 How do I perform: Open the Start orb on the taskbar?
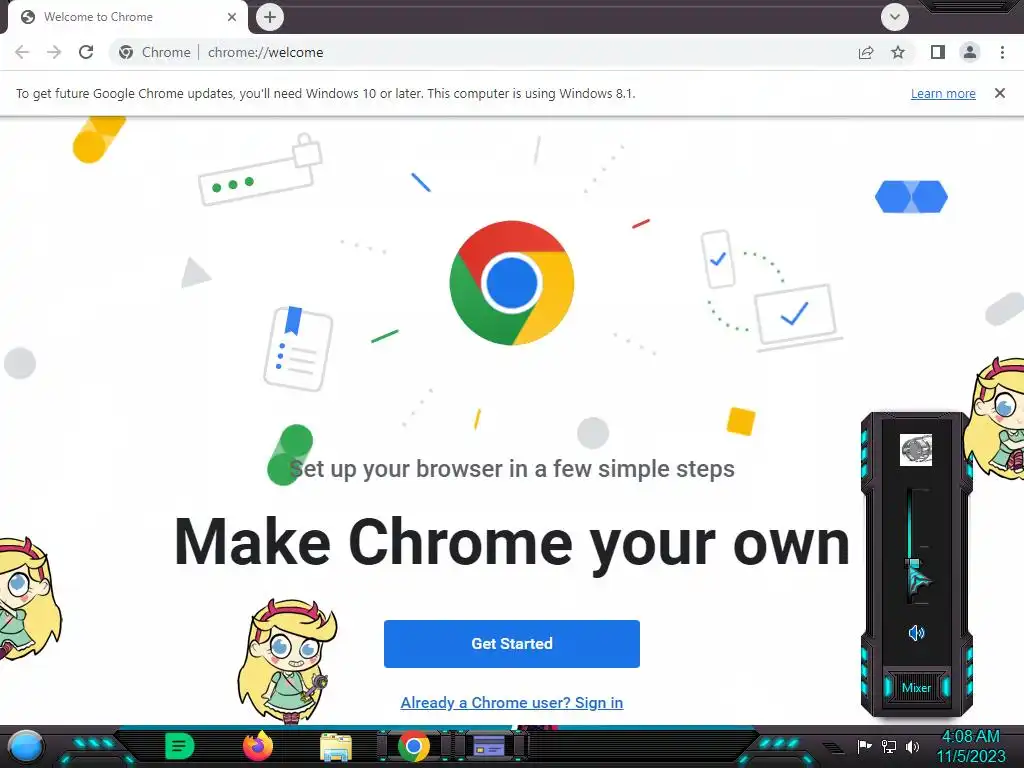click(x=26, y=746)
